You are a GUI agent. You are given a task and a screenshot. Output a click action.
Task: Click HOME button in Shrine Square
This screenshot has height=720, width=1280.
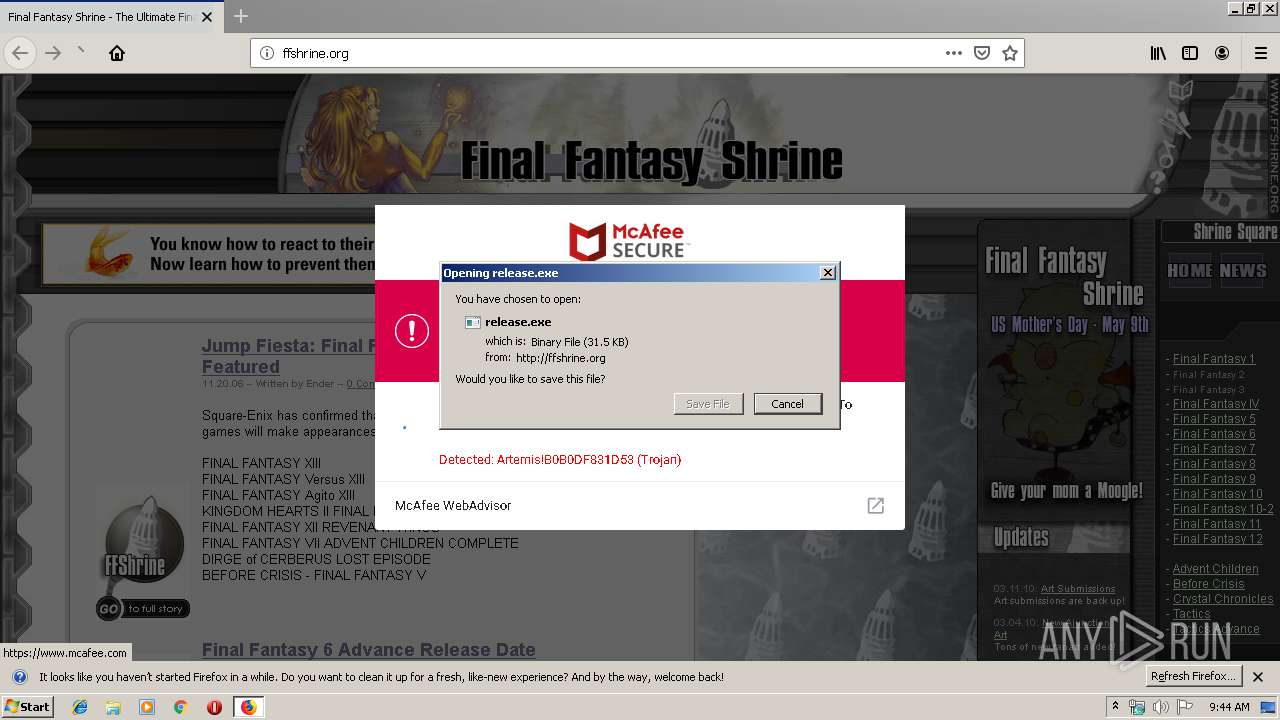(x=1189, y=271)
